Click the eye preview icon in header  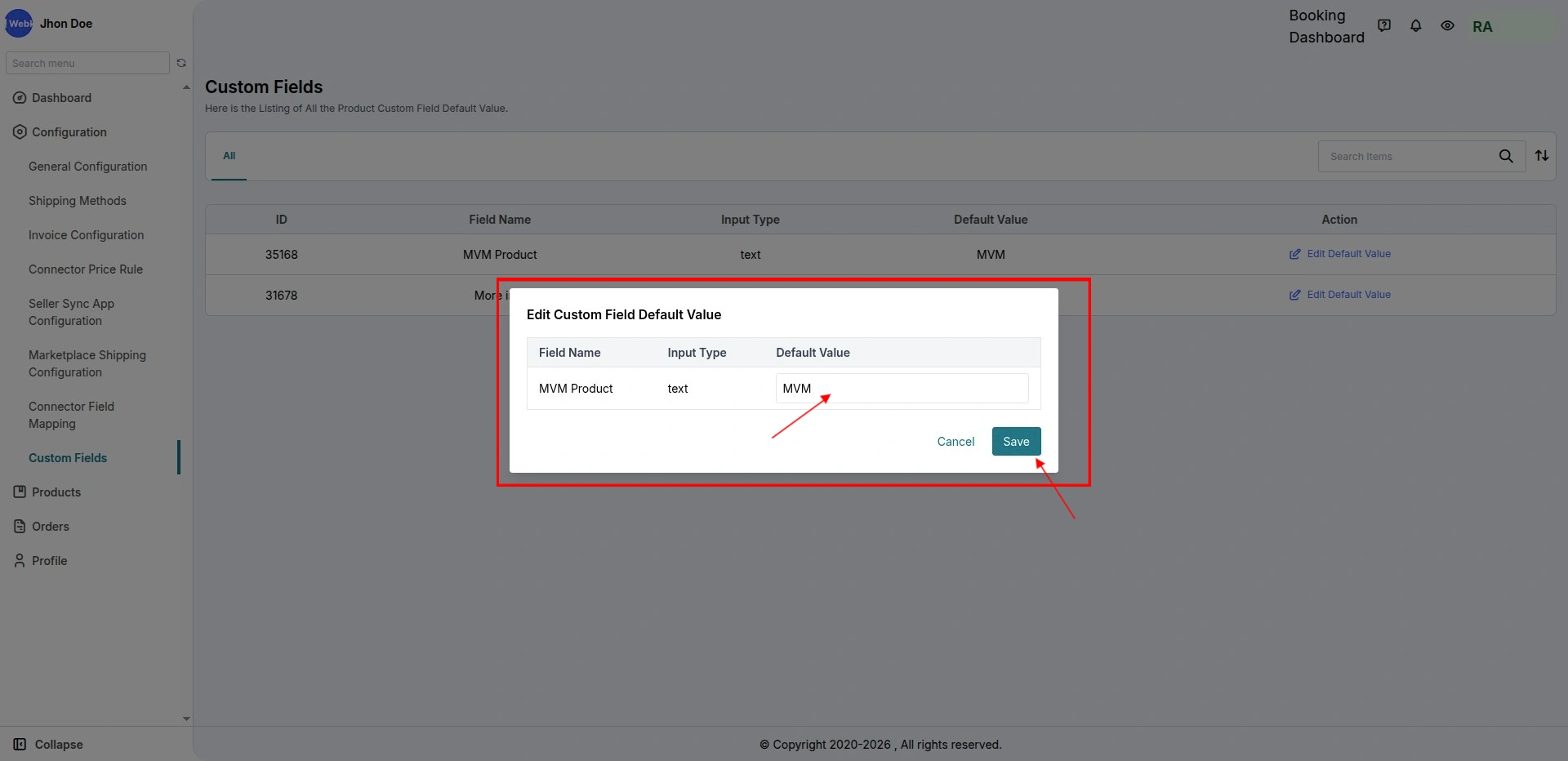click(x=1447, y=26)
